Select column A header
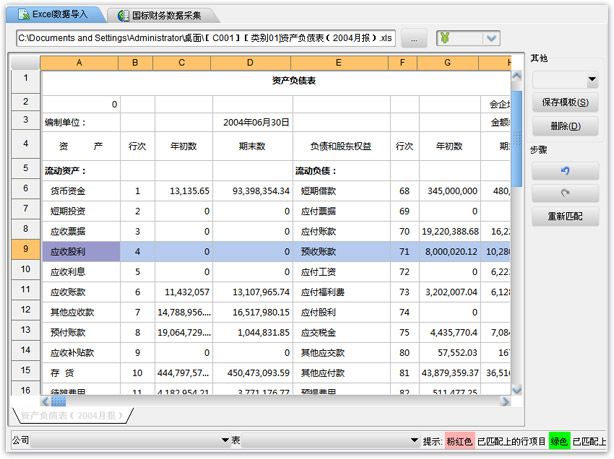This screenshot has height=459, width=614. 79,63
